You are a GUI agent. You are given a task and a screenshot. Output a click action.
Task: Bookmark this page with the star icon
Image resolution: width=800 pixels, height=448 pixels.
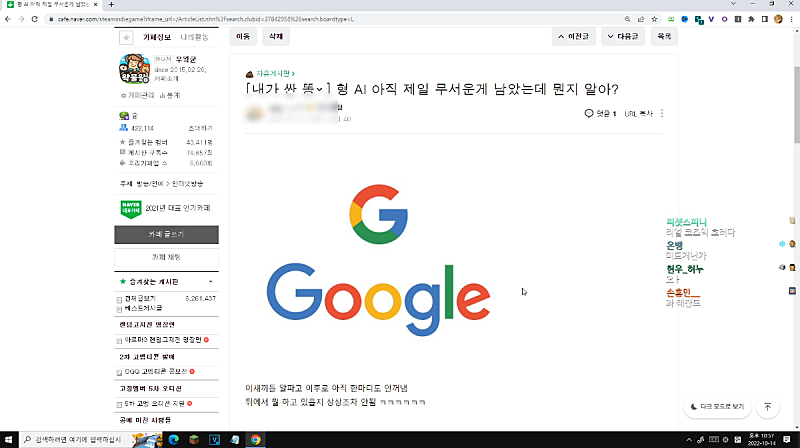[x=654, y=19]
